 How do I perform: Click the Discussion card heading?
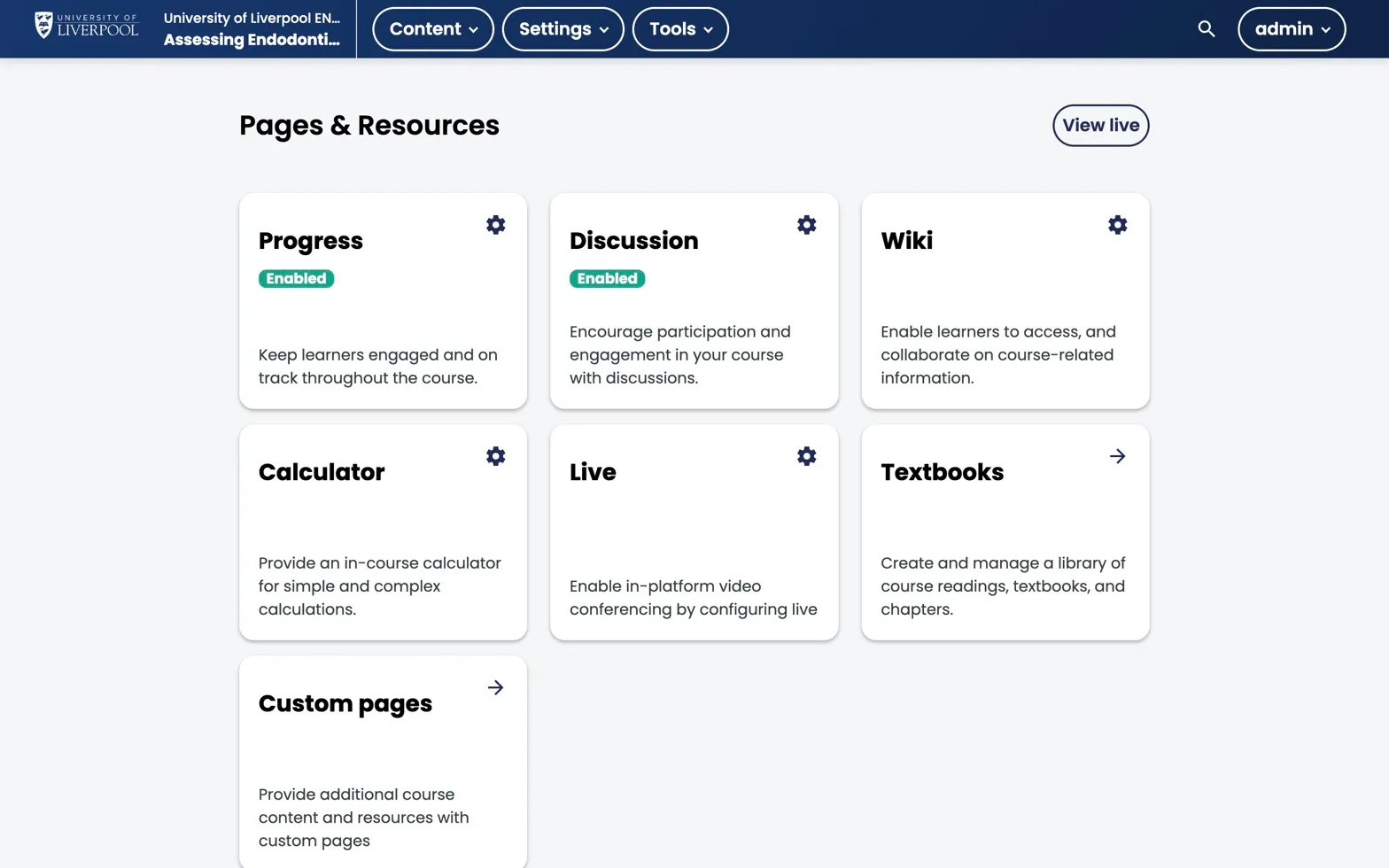[x=634, y=241]
